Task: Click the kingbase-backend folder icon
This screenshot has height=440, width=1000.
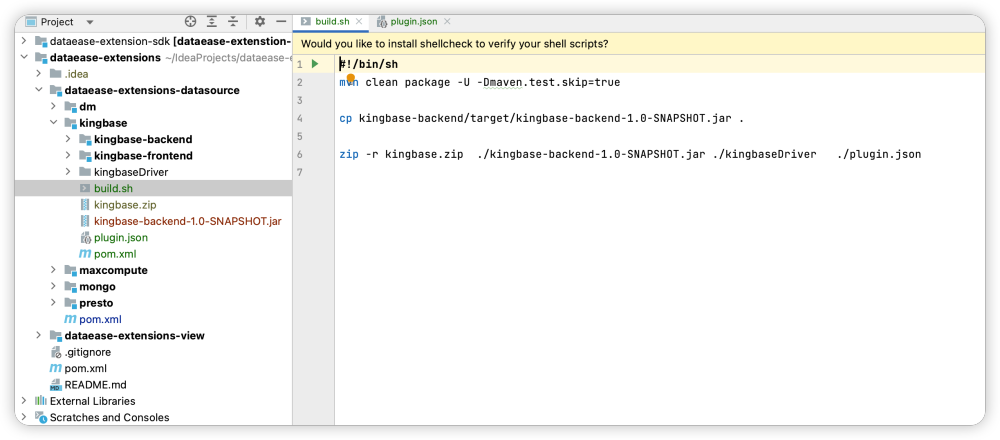Action: 85,139
